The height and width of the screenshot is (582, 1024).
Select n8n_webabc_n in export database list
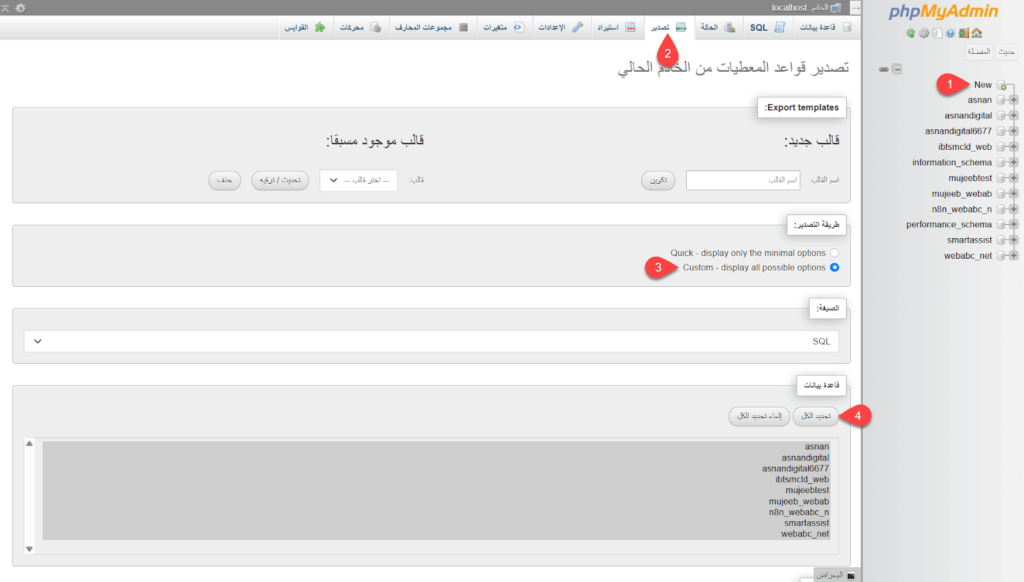(436, 512)
